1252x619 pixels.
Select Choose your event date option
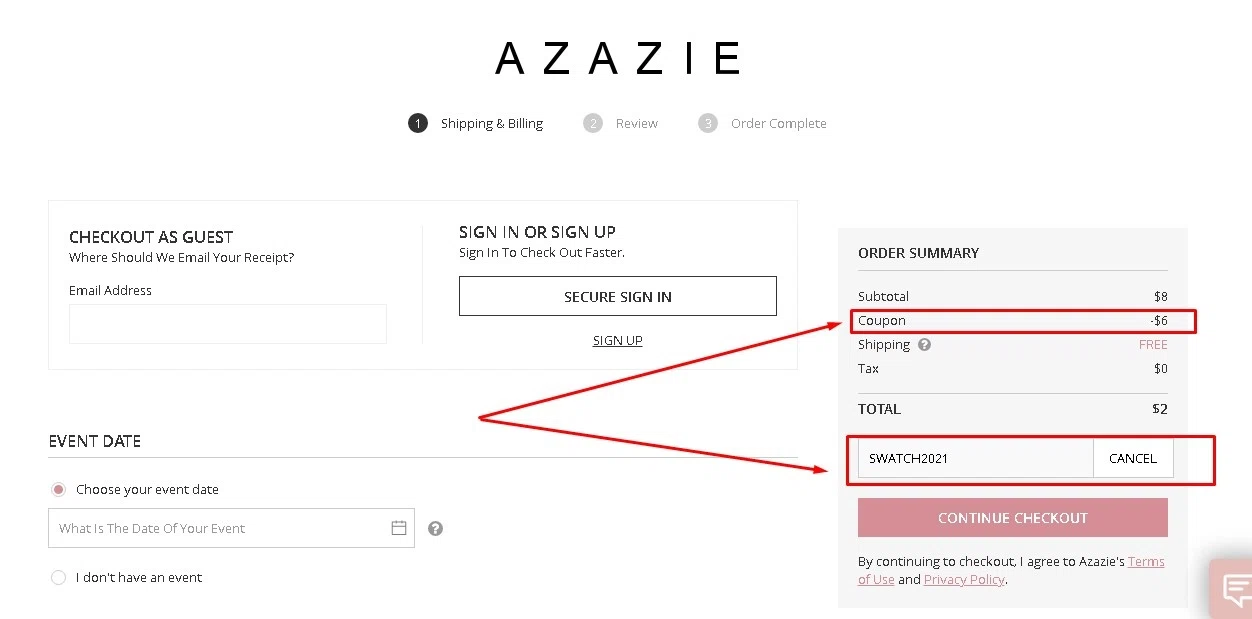59,489
